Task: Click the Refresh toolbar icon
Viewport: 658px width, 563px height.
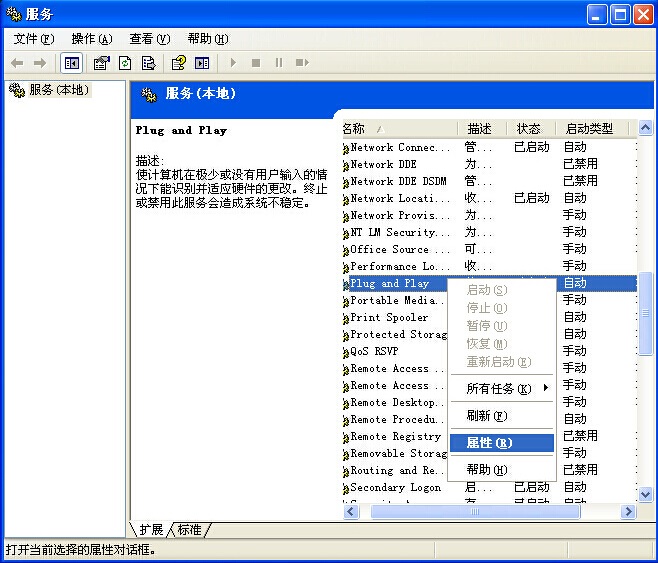Action: click(x=125, y=63)
